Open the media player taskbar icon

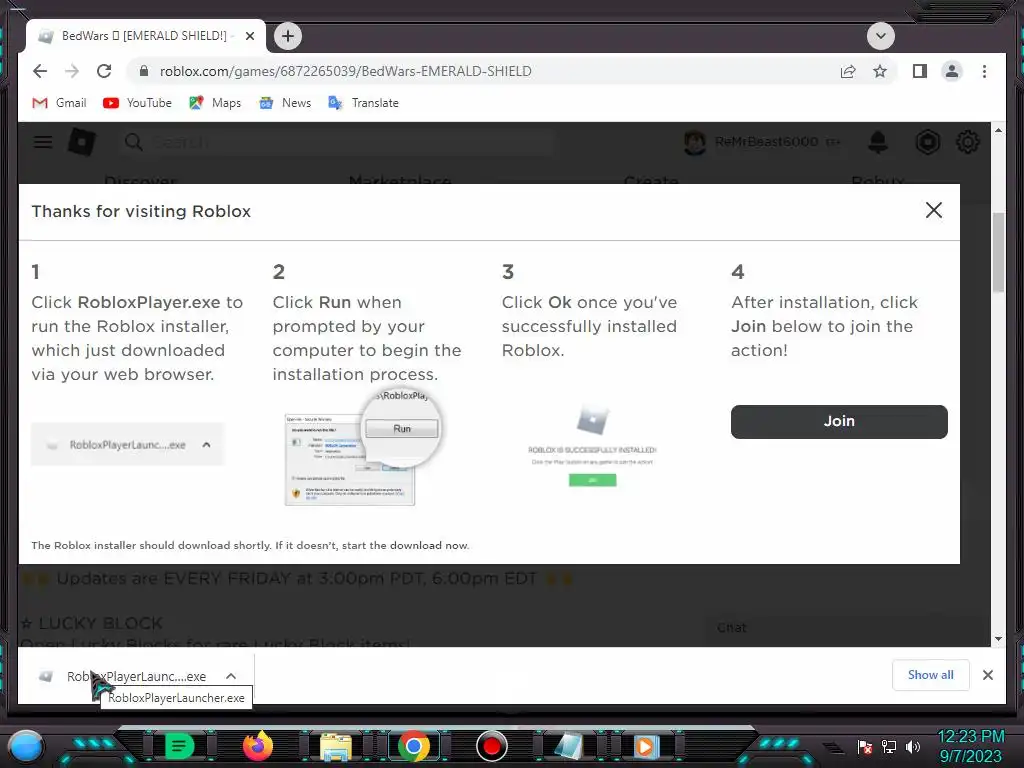[x=645, y=746]
